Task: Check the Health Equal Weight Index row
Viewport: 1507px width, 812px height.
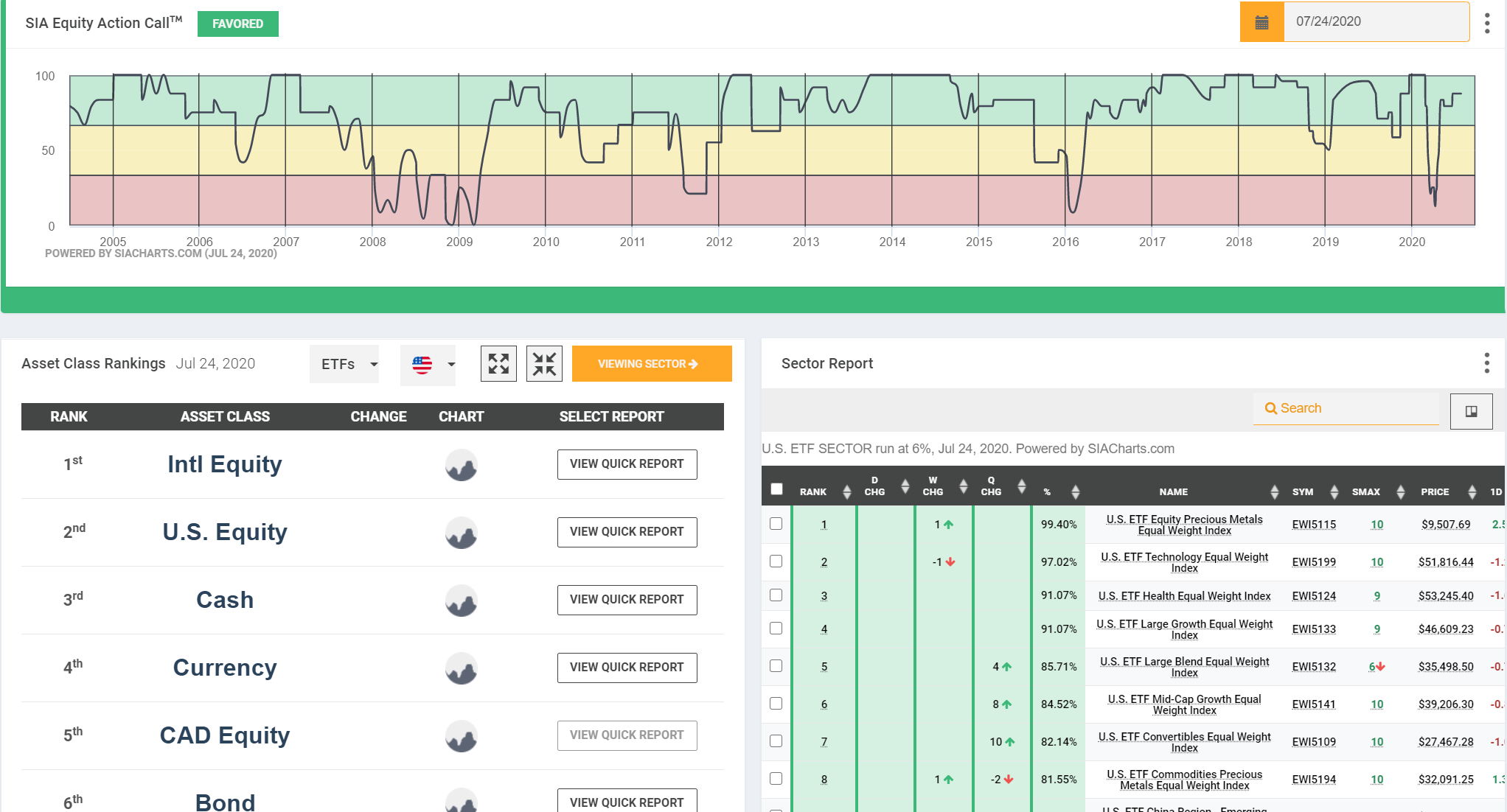Action: pos(776,595)
